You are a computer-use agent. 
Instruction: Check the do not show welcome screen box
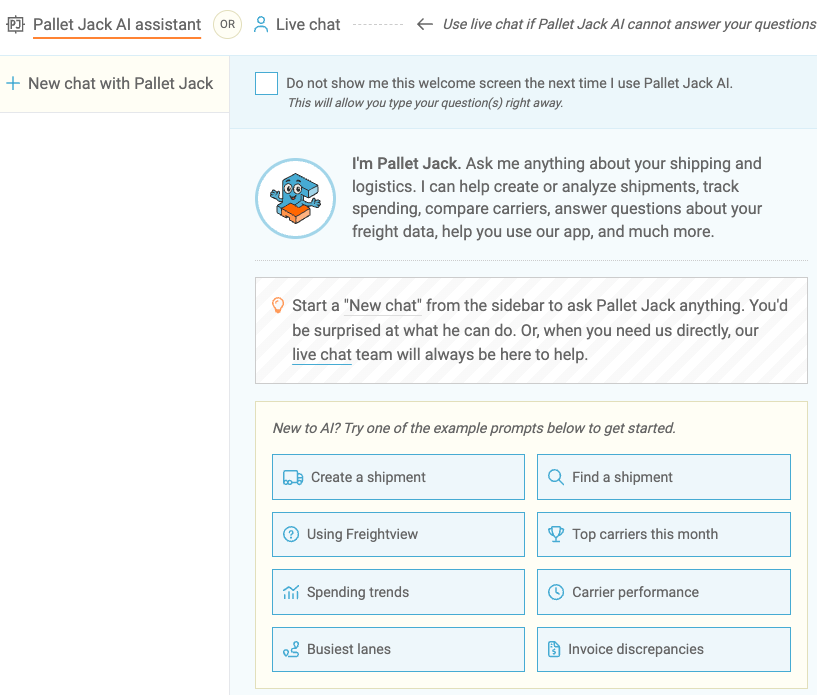266,83
